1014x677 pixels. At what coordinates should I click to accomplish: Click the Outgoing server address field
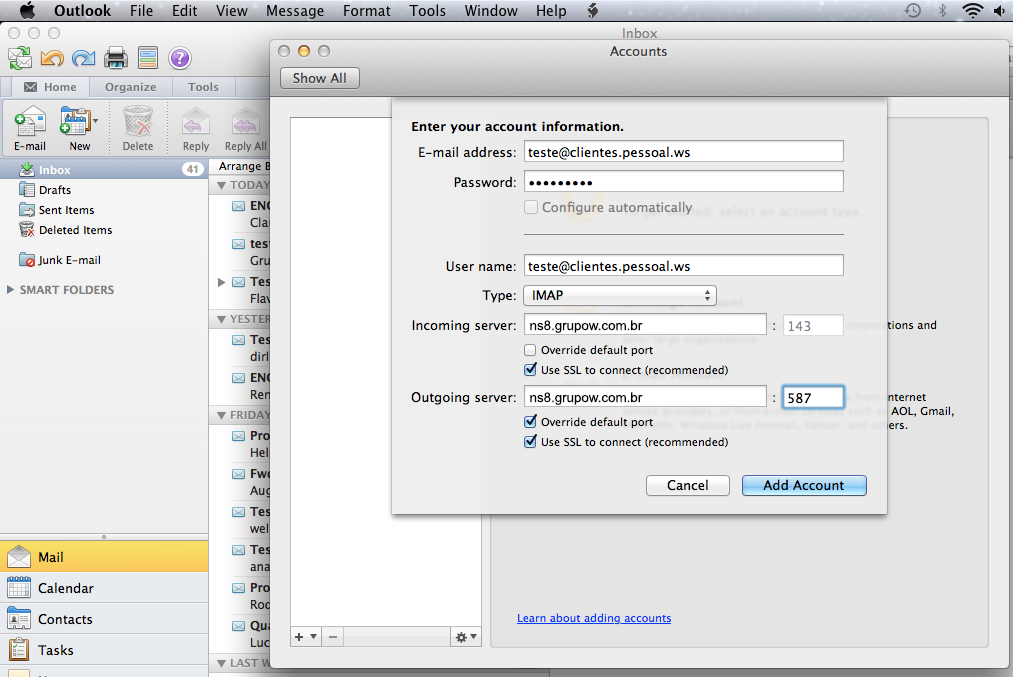click(645, 396)
